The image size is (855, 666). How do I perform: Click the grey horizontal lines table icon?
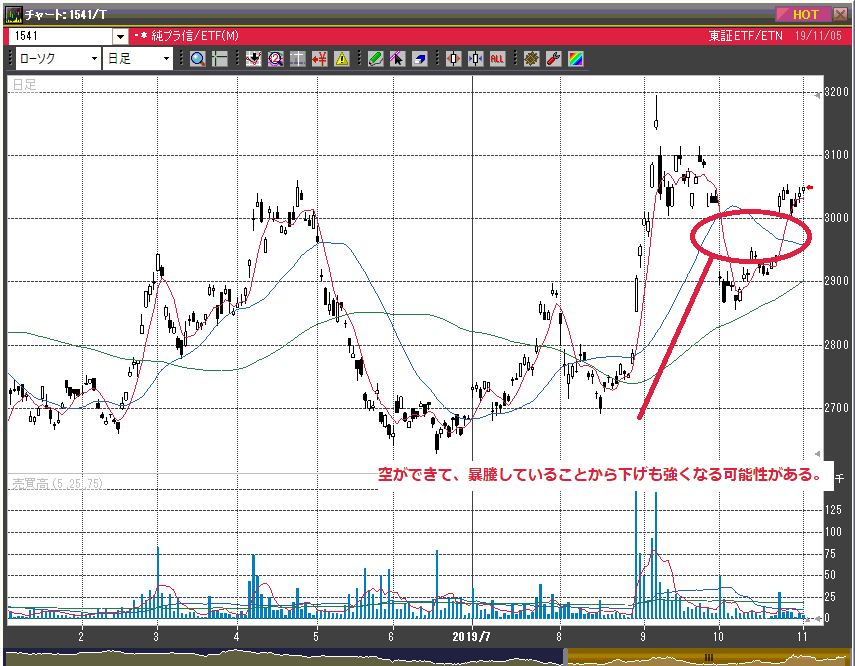297,58
